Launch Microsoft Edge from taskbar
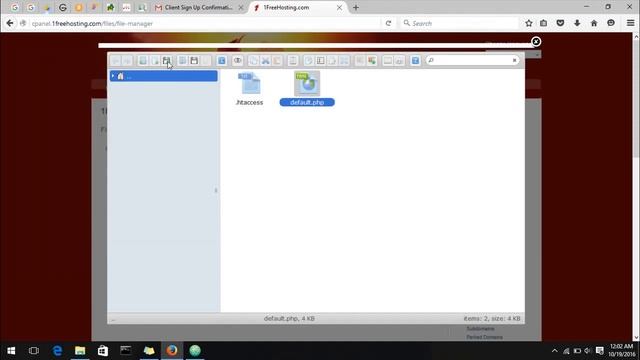640x360 pixels. (x=57, y=351)
